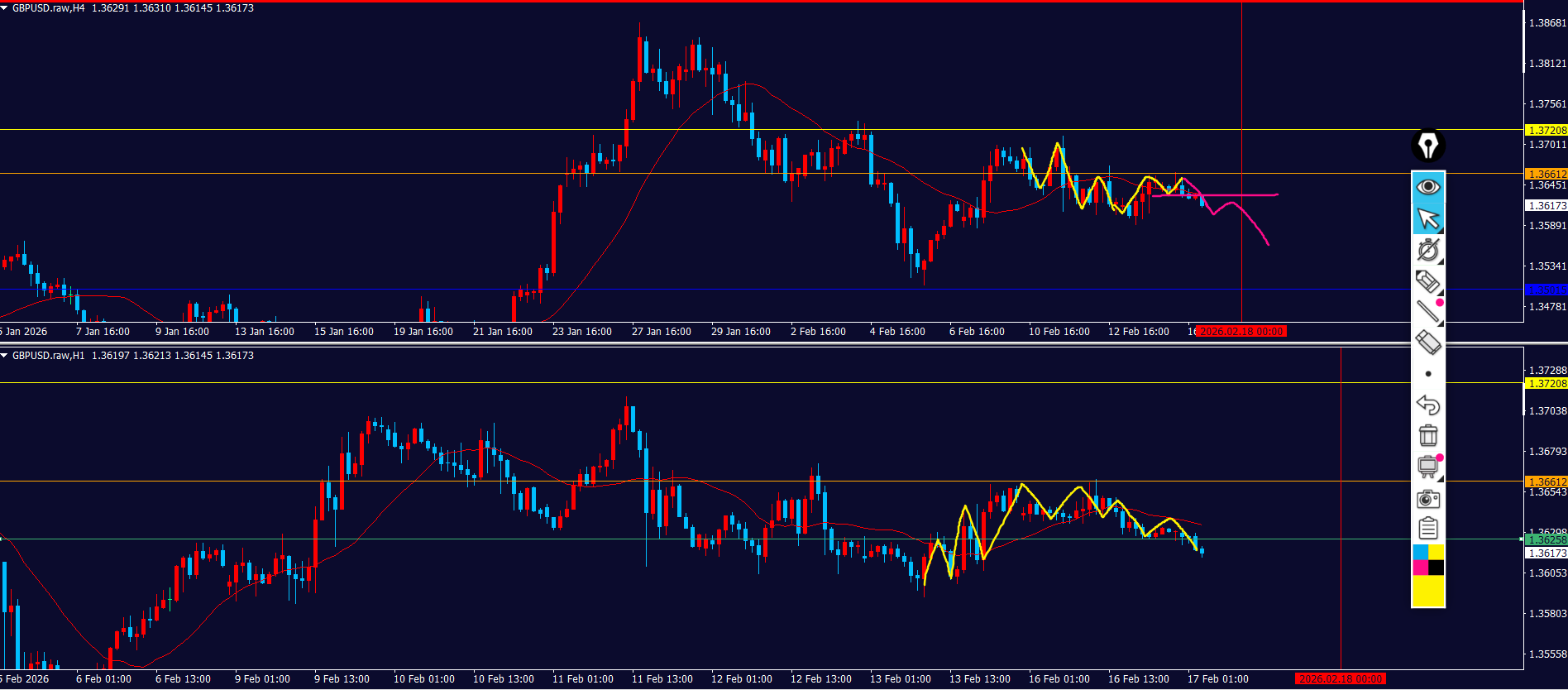Click the clipboard icon in toolbar
This screenshot has height=690, width=1568.
point(1427,529)
